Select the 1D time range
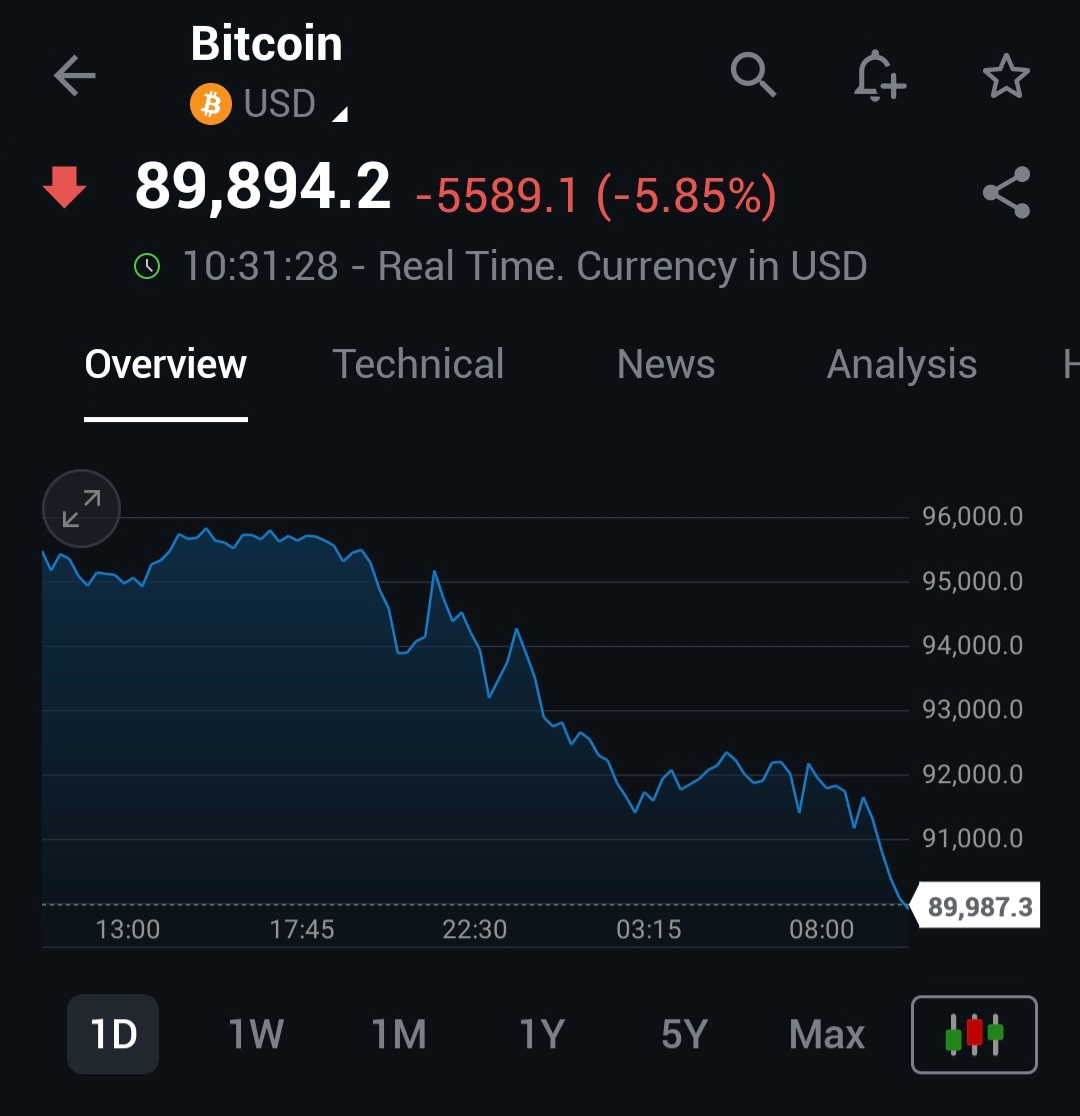Image resolution: width=1080 pixels, height=1116 pixels. [113, 1034]
